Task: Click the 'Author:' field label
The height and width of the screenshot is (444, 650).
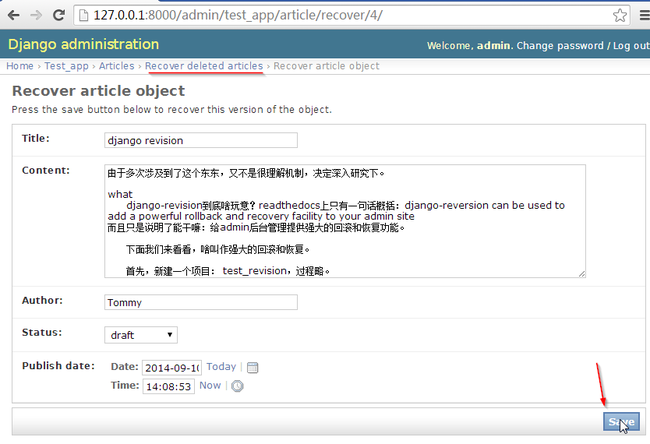Action: (x=42, y=301)
